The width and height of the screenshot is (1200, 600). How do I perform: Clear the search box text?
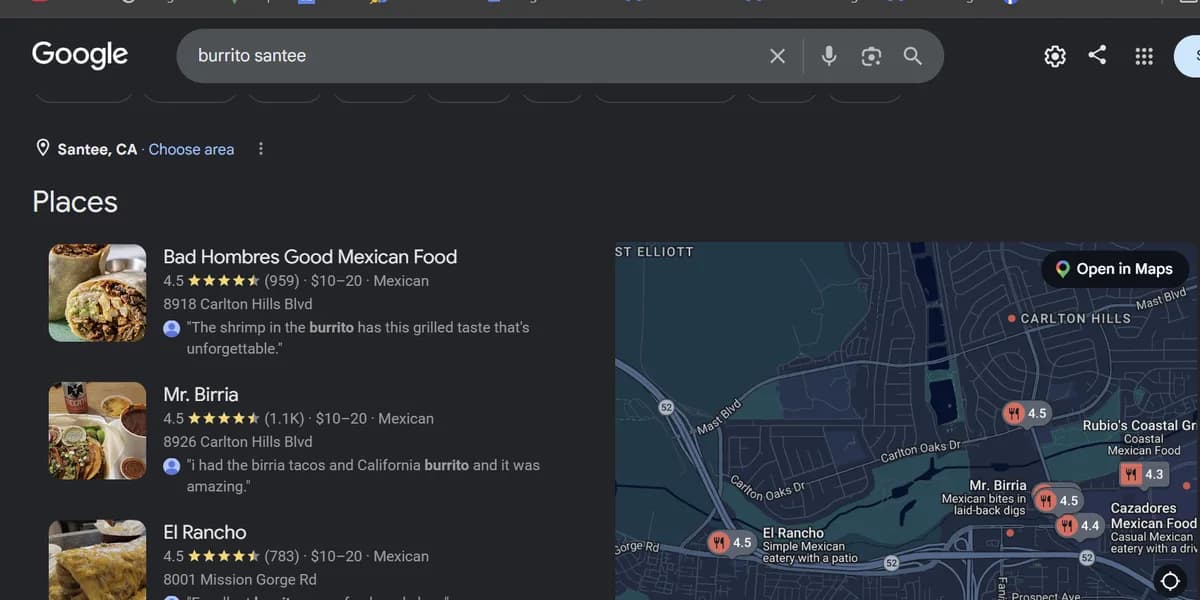777,56
